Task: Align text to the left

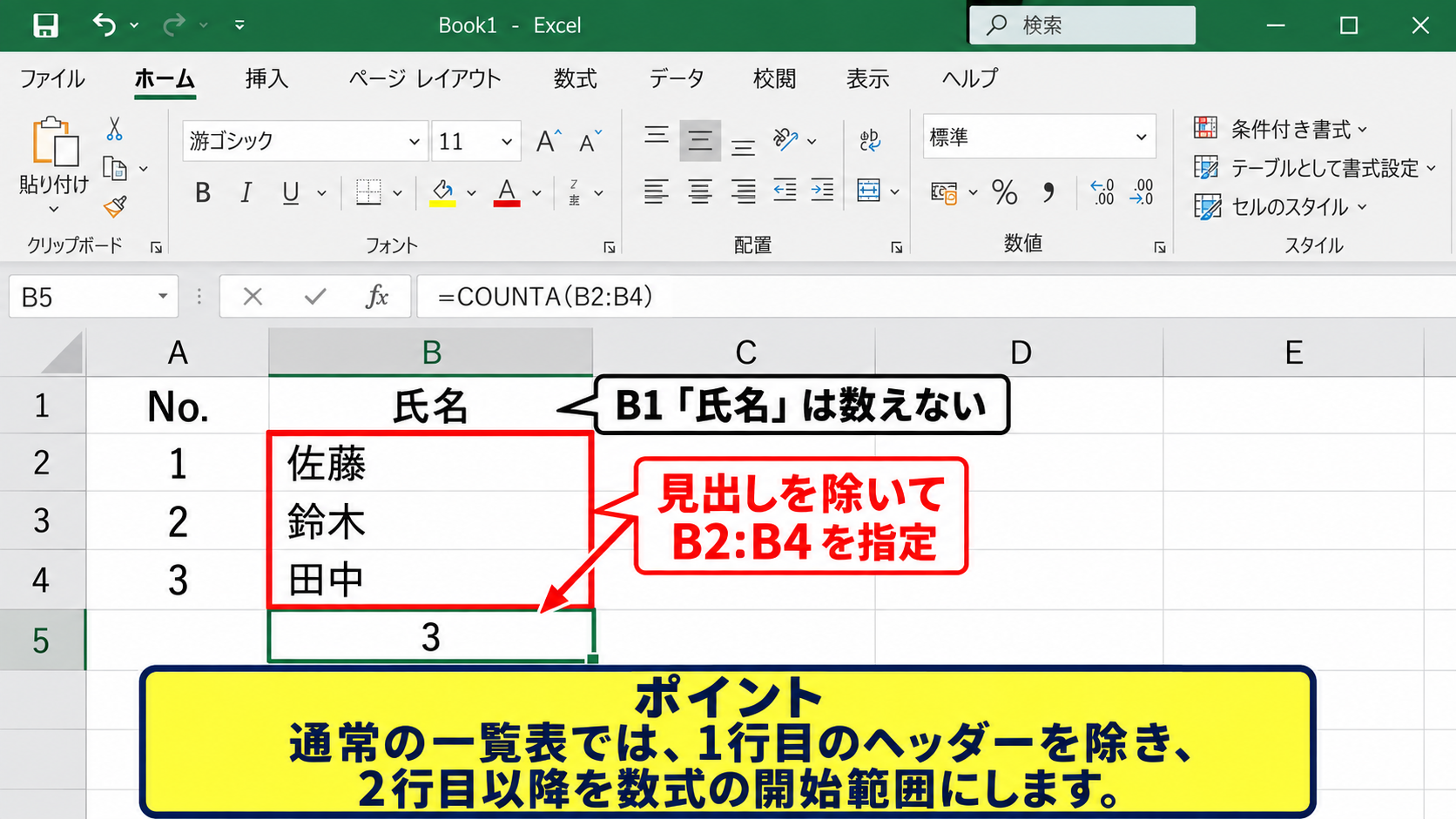Action: [657, 191]
